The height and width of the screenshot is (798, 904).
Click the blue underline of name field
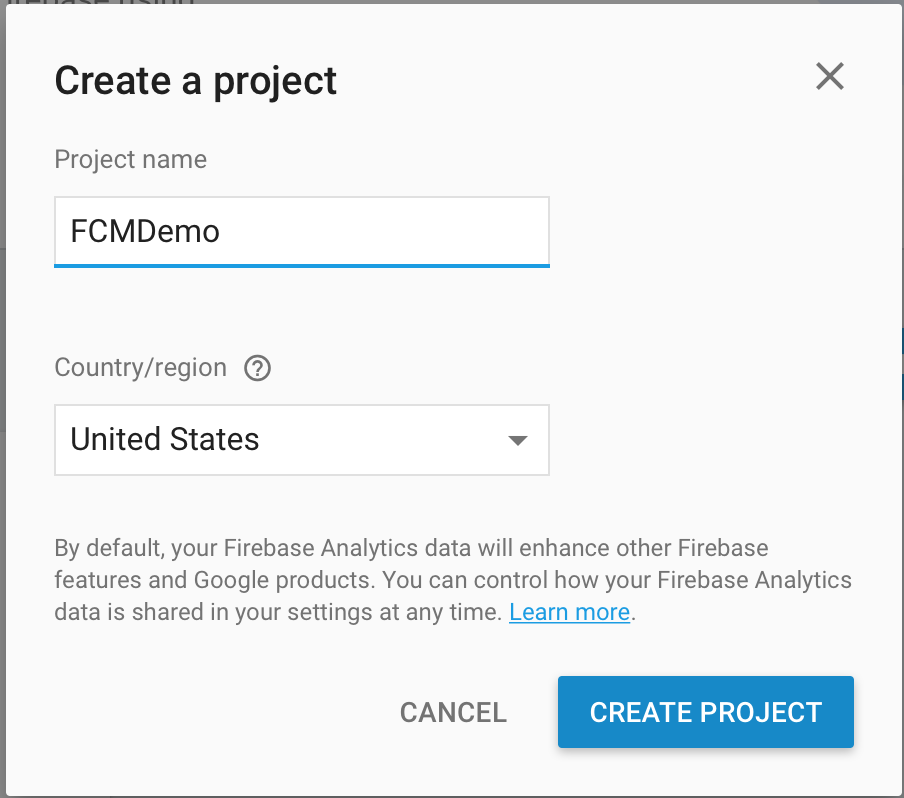pyautogui.click(x=302, y=266)
